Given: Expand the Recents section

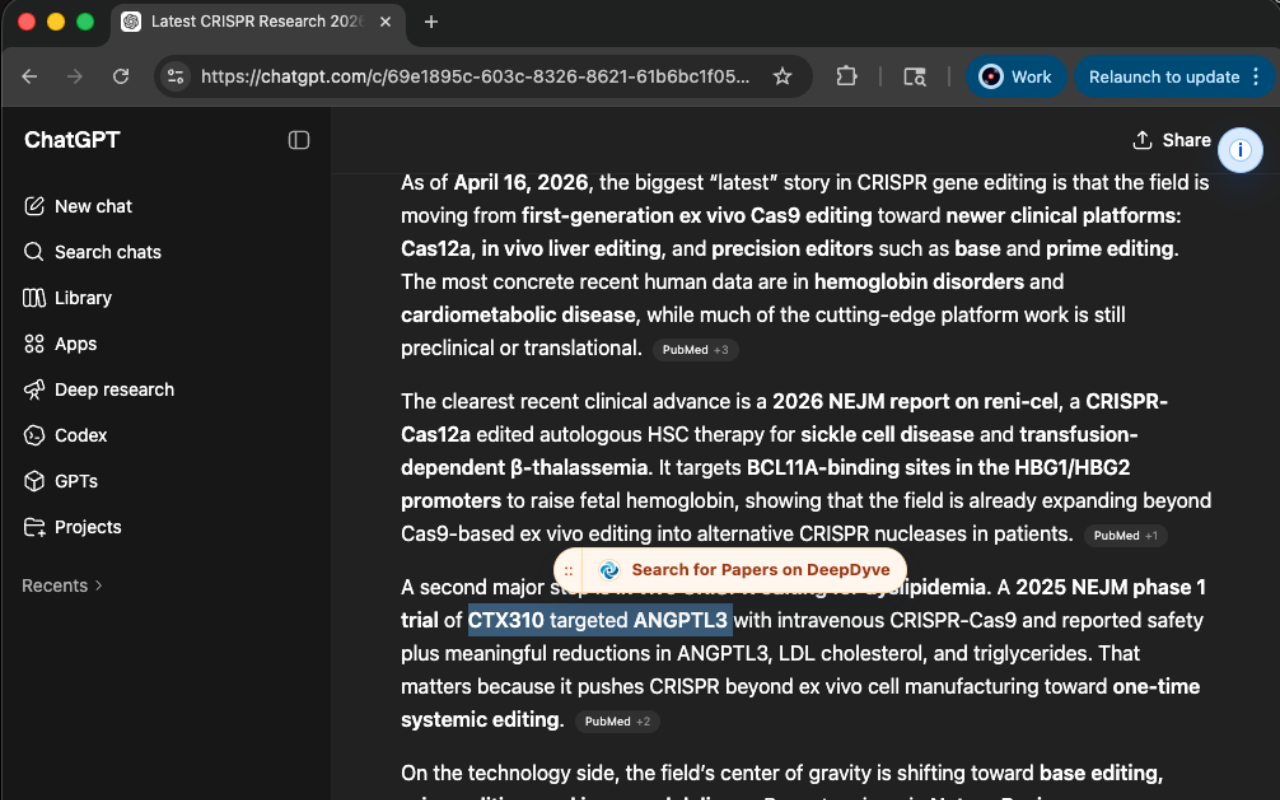Looking at the screenshot, I should [62, 586].
